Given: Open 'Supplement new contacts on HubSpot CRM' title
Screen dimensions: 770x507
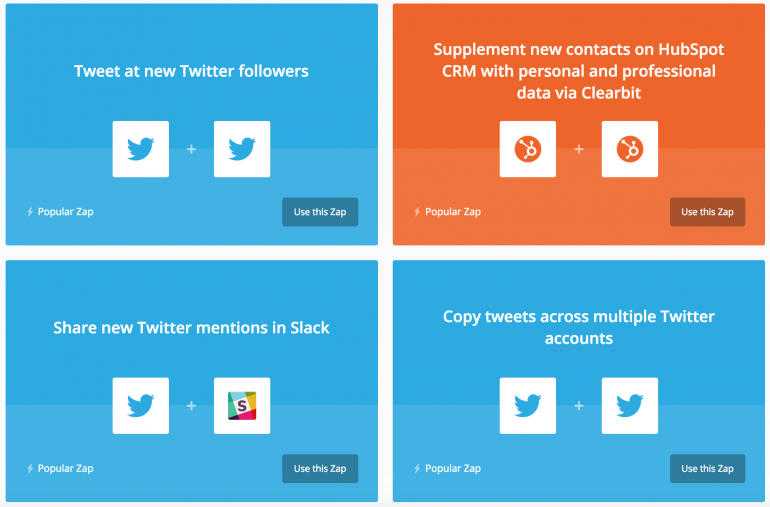Looking at the screenshot, I should point(578,71).
